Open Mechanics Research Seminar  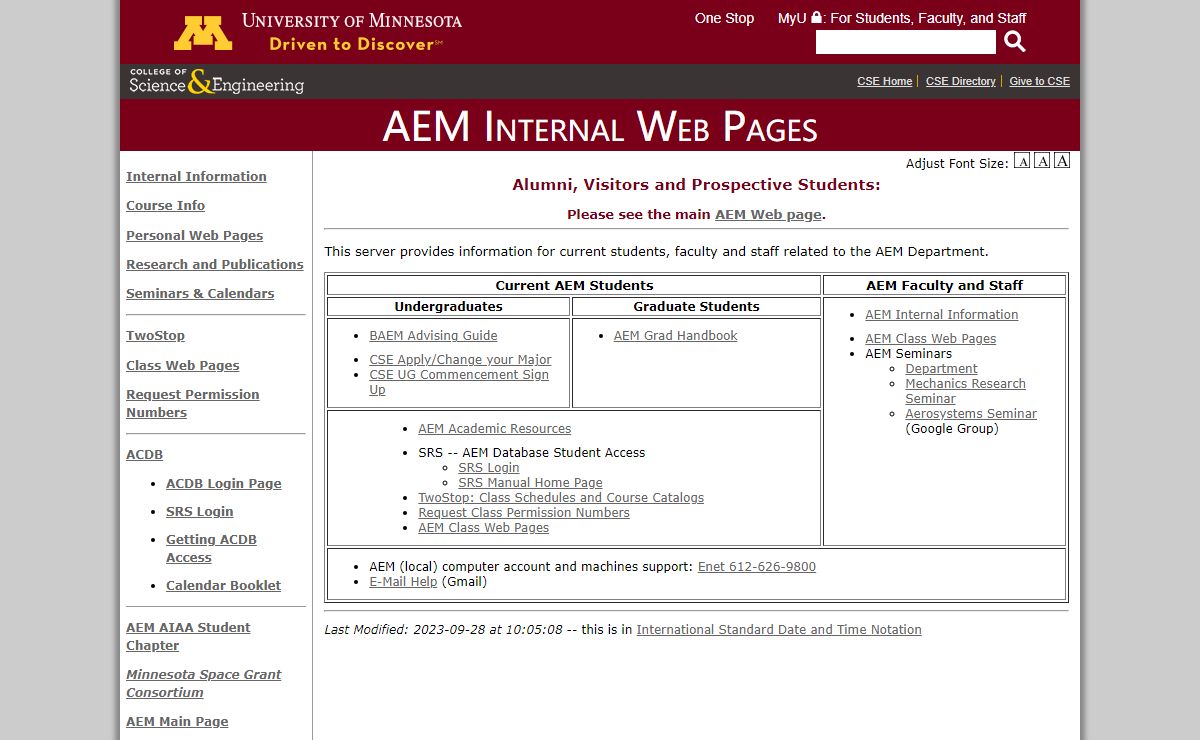[x=965, y=391]
